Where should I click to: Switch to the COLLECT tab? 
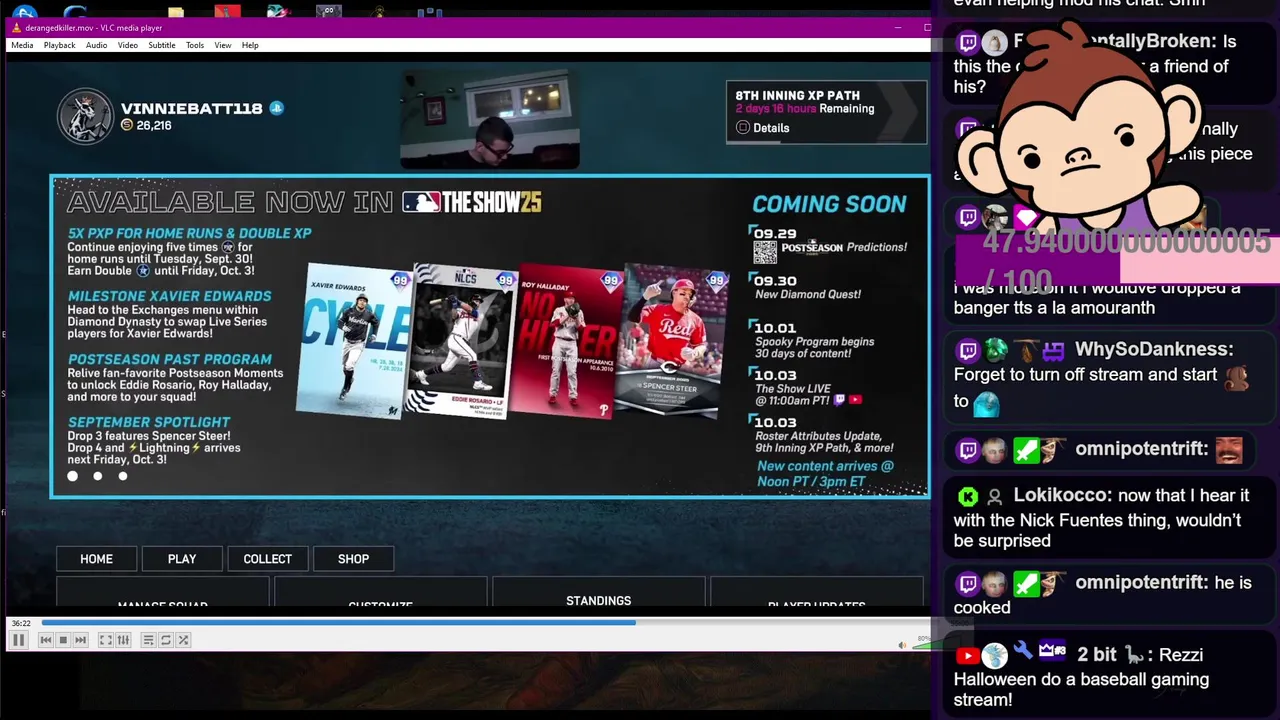(x=267, y=559)
